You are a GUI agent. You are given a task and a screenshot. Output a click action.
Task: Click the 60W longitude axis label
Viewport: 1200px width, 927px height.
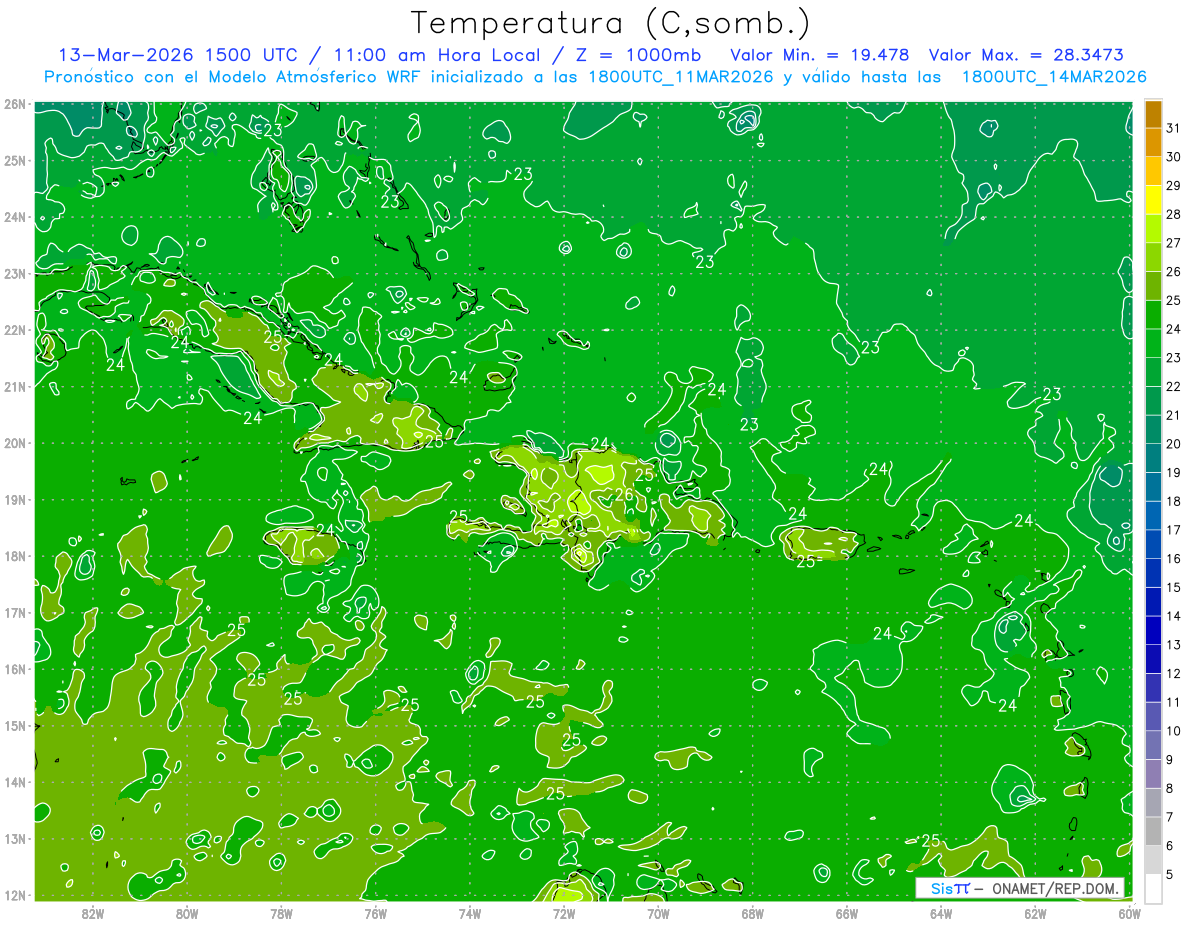(1130, 913)
